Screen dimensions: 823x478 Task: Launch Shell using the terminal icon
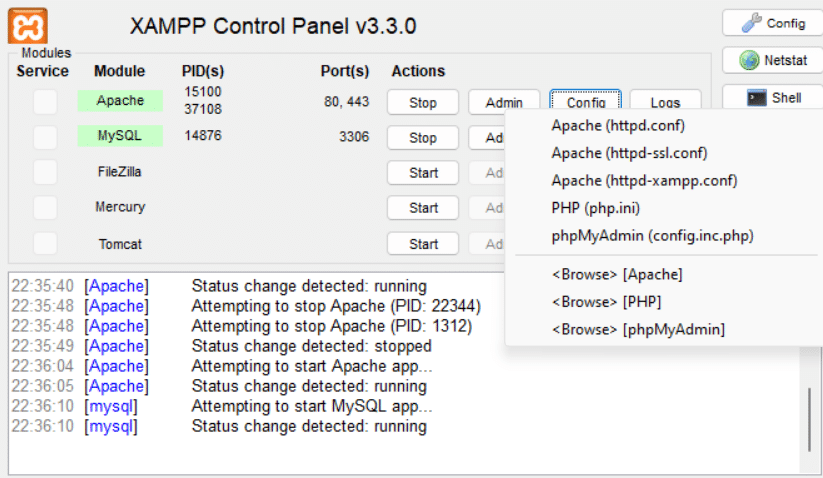click(774, 98)
